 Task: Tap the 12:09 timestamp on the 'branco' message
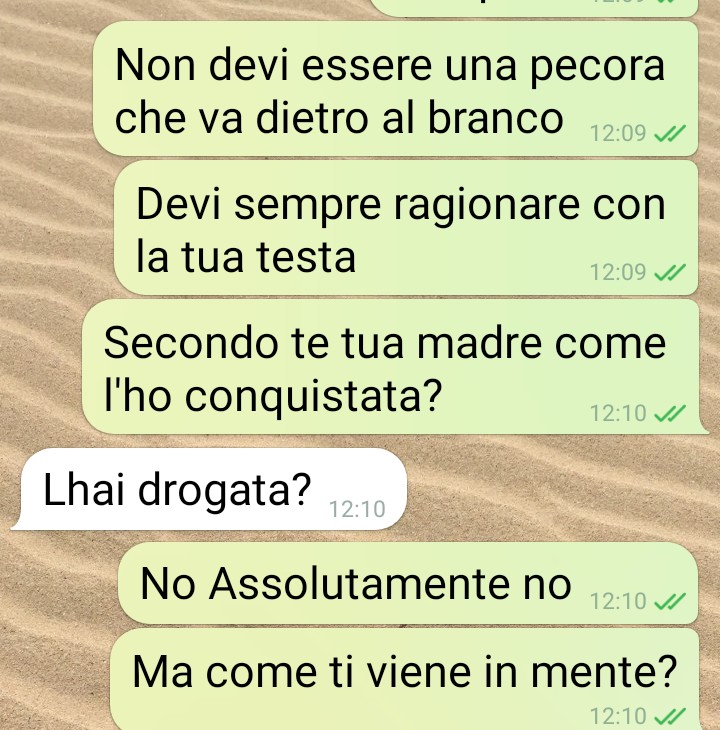coord(618,134)
